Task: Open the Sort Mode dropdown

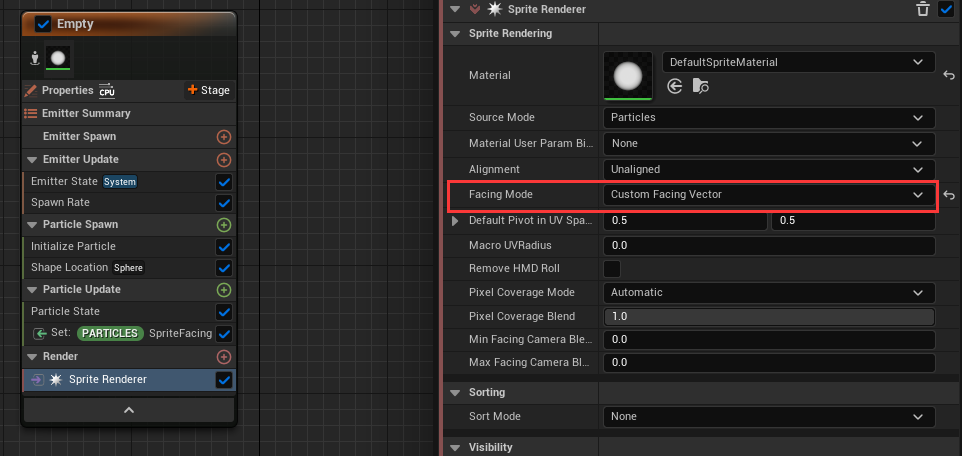Action: coord(768,416)
